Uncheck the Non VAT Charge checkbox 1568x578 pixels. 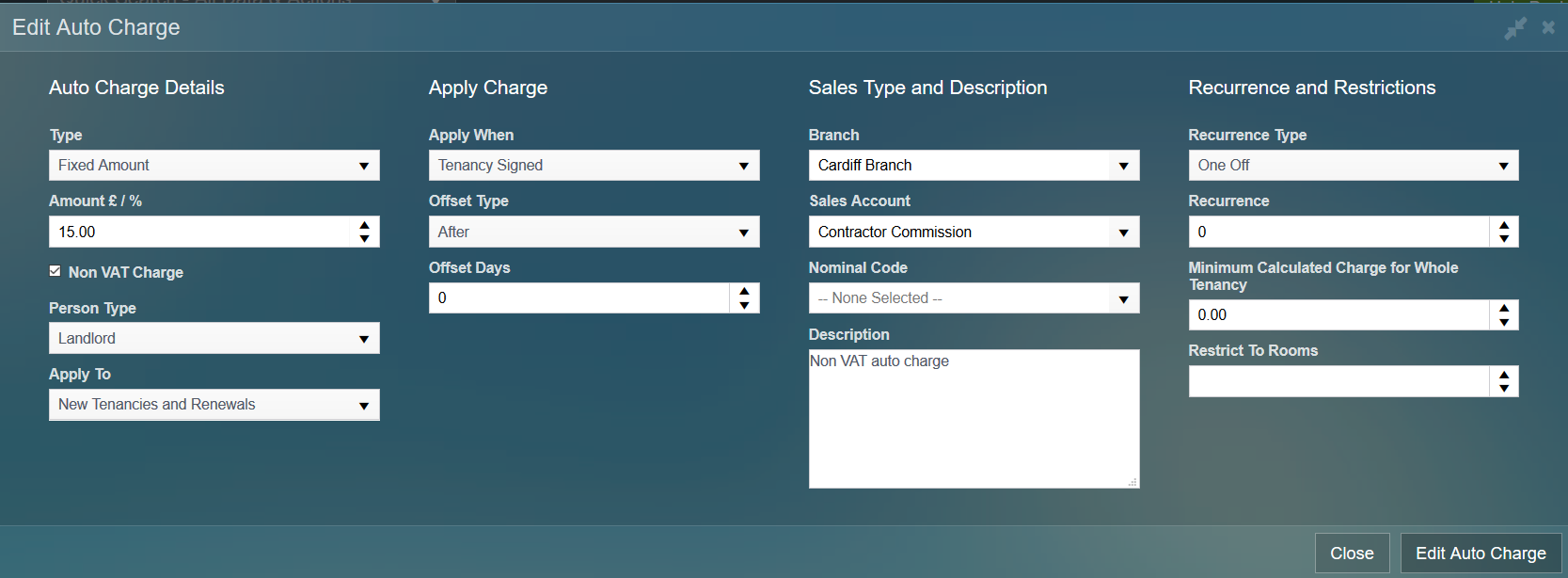(55, 271)
